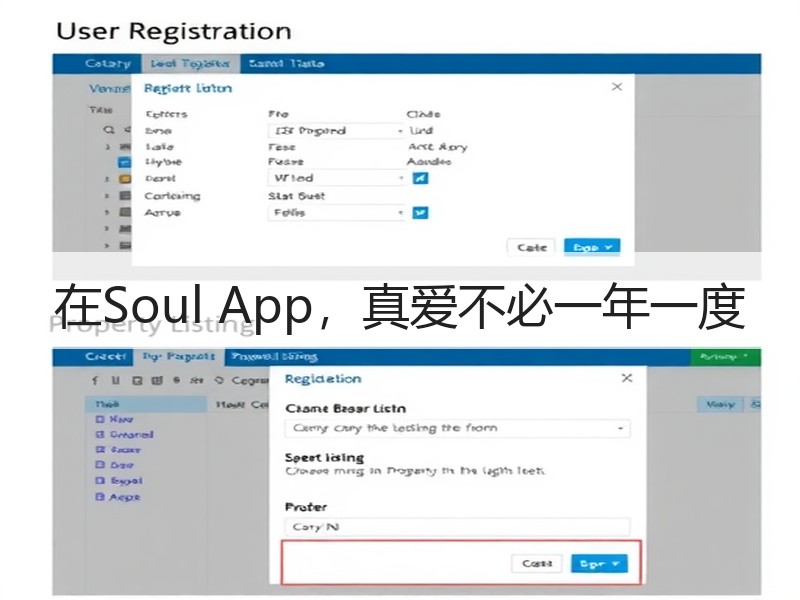Close the Regiett Liston dialog
The width and height of the screenshot is (800, 600).
tap(617, 87)
